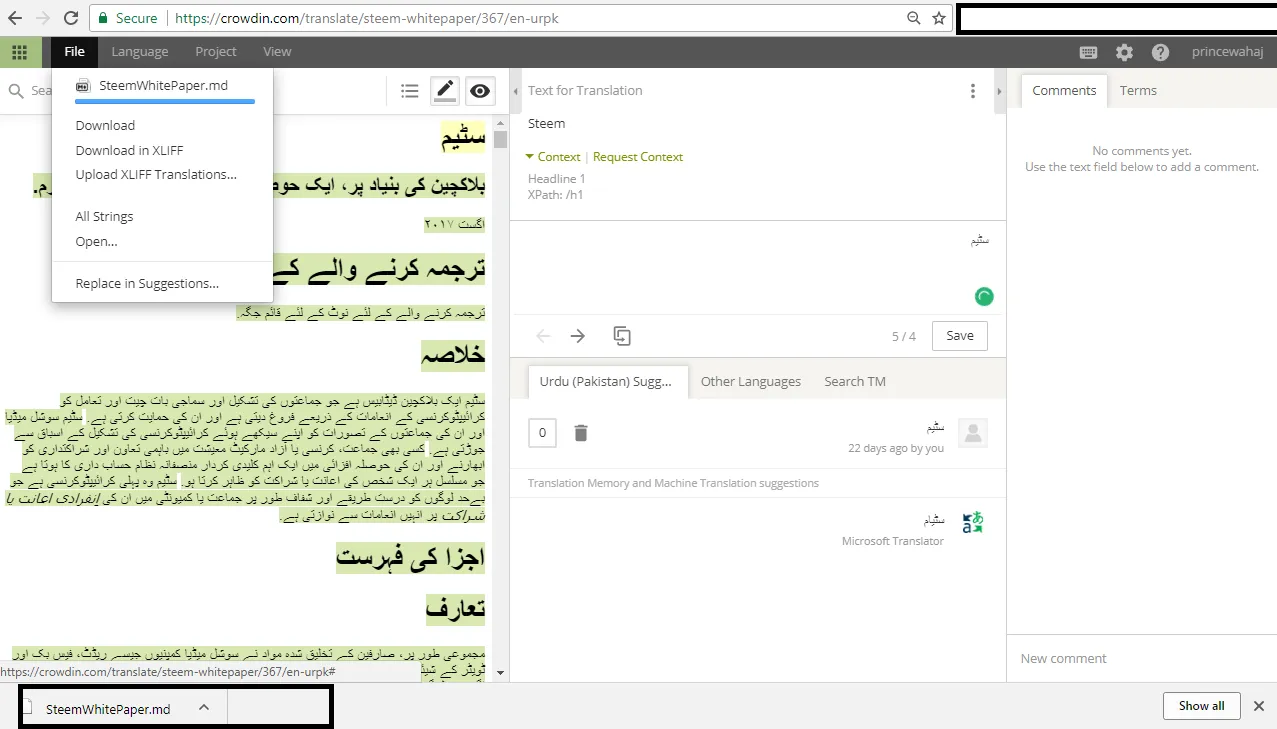Click the search magnifier in strings panel
This screenshot has width=1277, height=729.
16,91
